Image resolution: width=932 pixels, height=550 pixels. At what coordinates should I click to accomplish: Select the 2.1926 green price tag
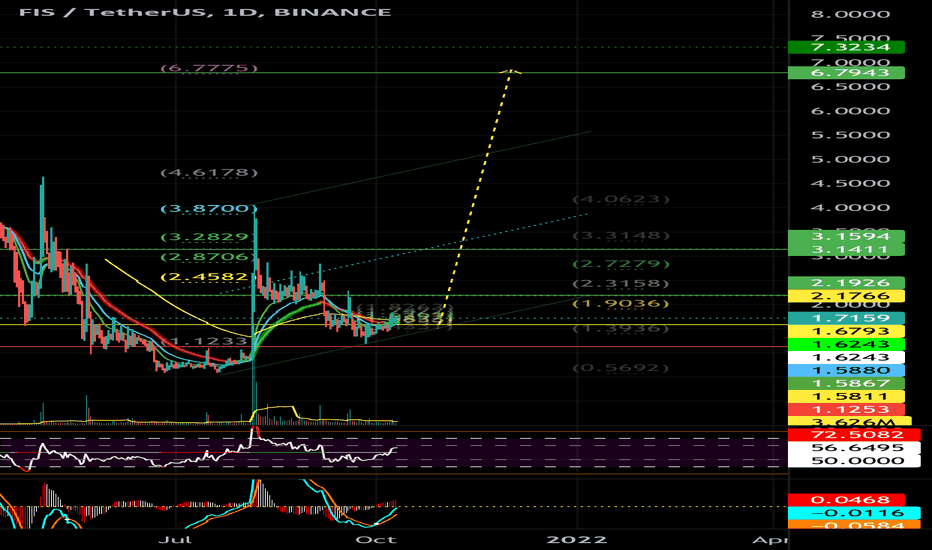coord(846,282)
